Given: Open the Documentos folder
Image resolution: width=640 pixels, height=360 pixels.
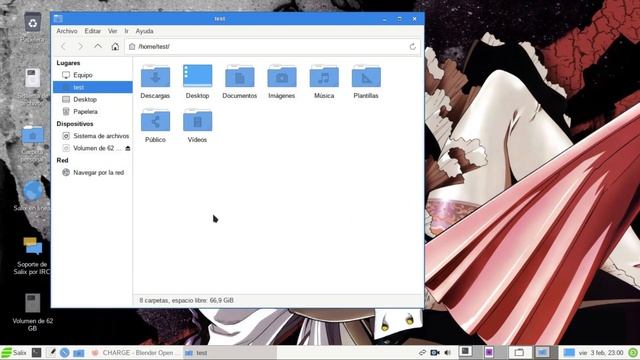Looking at the screenshot, I should [240, 81].
